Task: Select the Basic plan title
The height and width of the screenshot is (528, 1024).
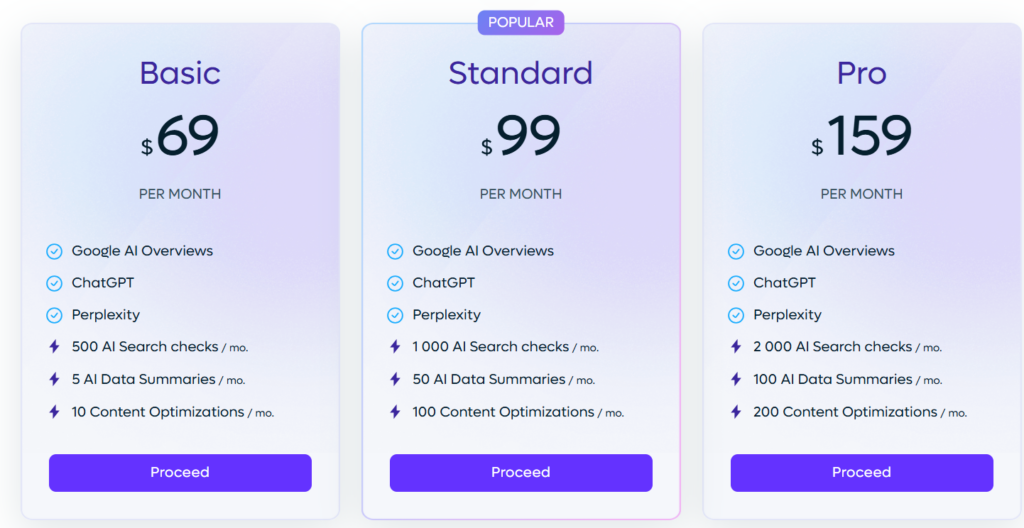Action: click(180, 73)
